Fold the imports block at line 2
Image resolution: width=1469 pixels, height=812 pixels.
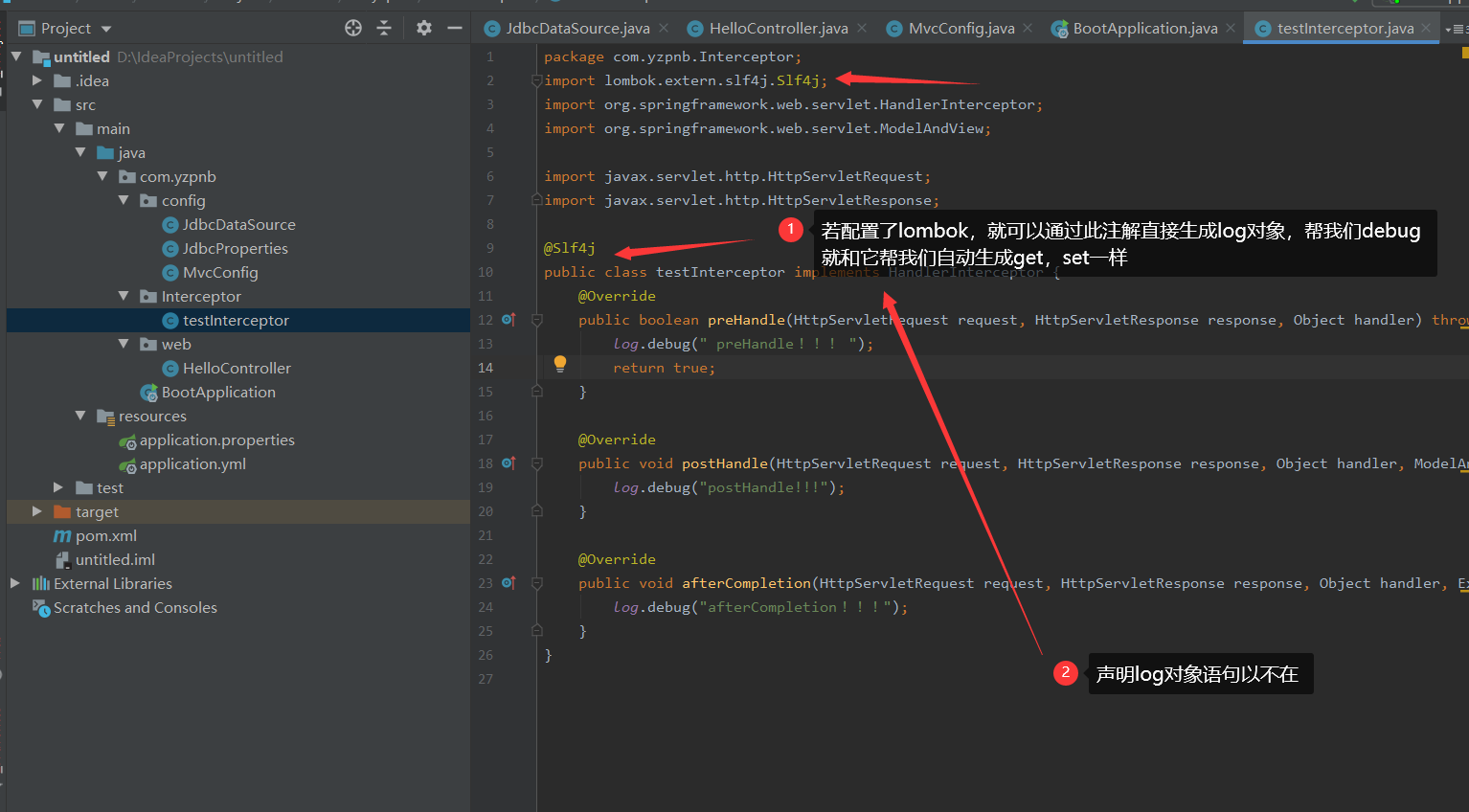click(x=537, y=80)
